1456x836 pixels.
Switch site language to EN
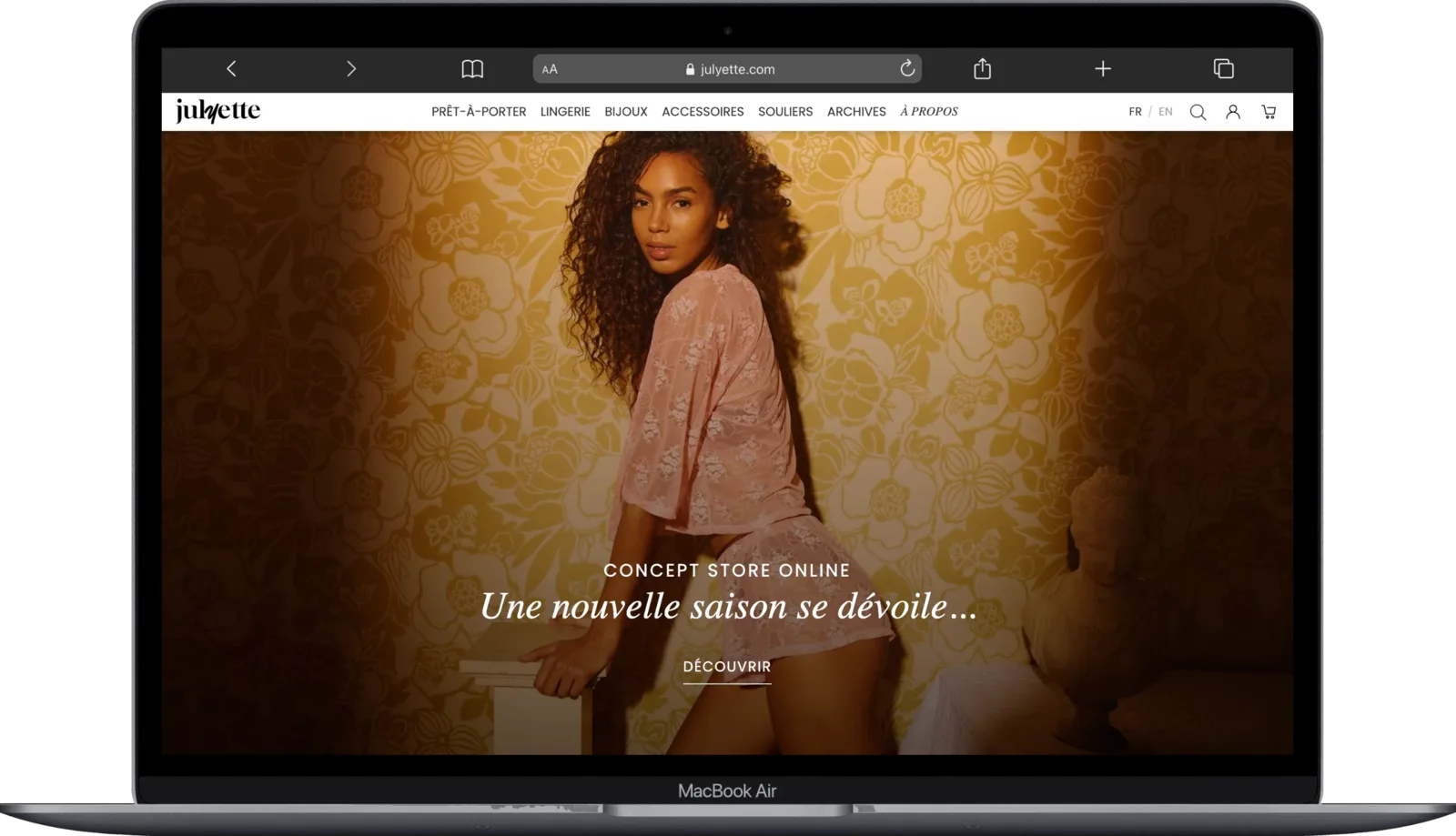1166,112
